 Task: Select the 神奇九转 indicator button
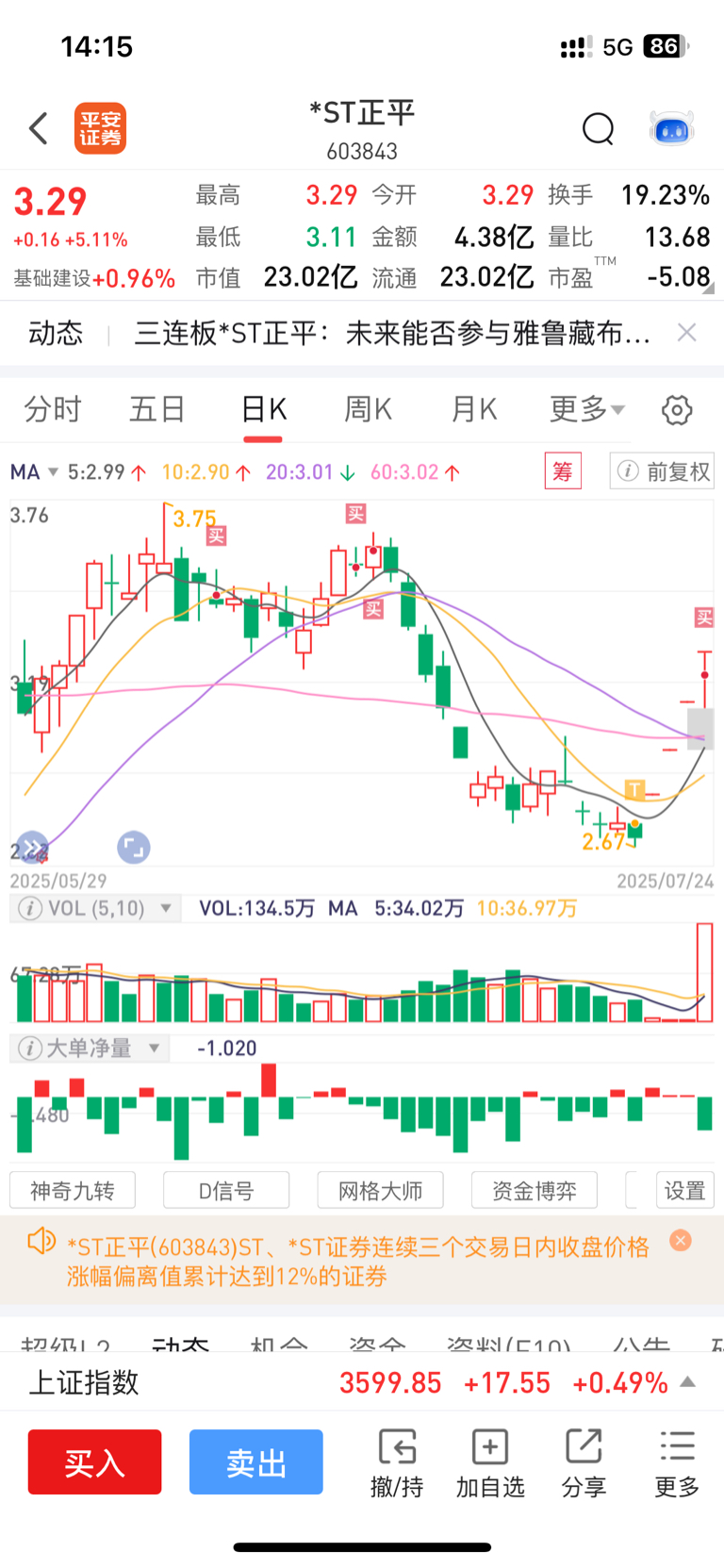73,1191
